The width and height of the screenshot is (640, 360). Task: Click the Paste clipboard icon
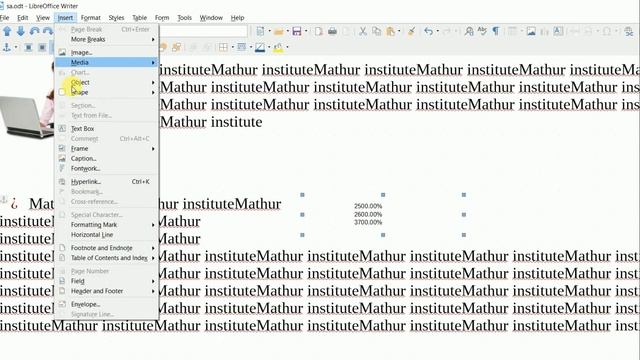coord(391,31)
